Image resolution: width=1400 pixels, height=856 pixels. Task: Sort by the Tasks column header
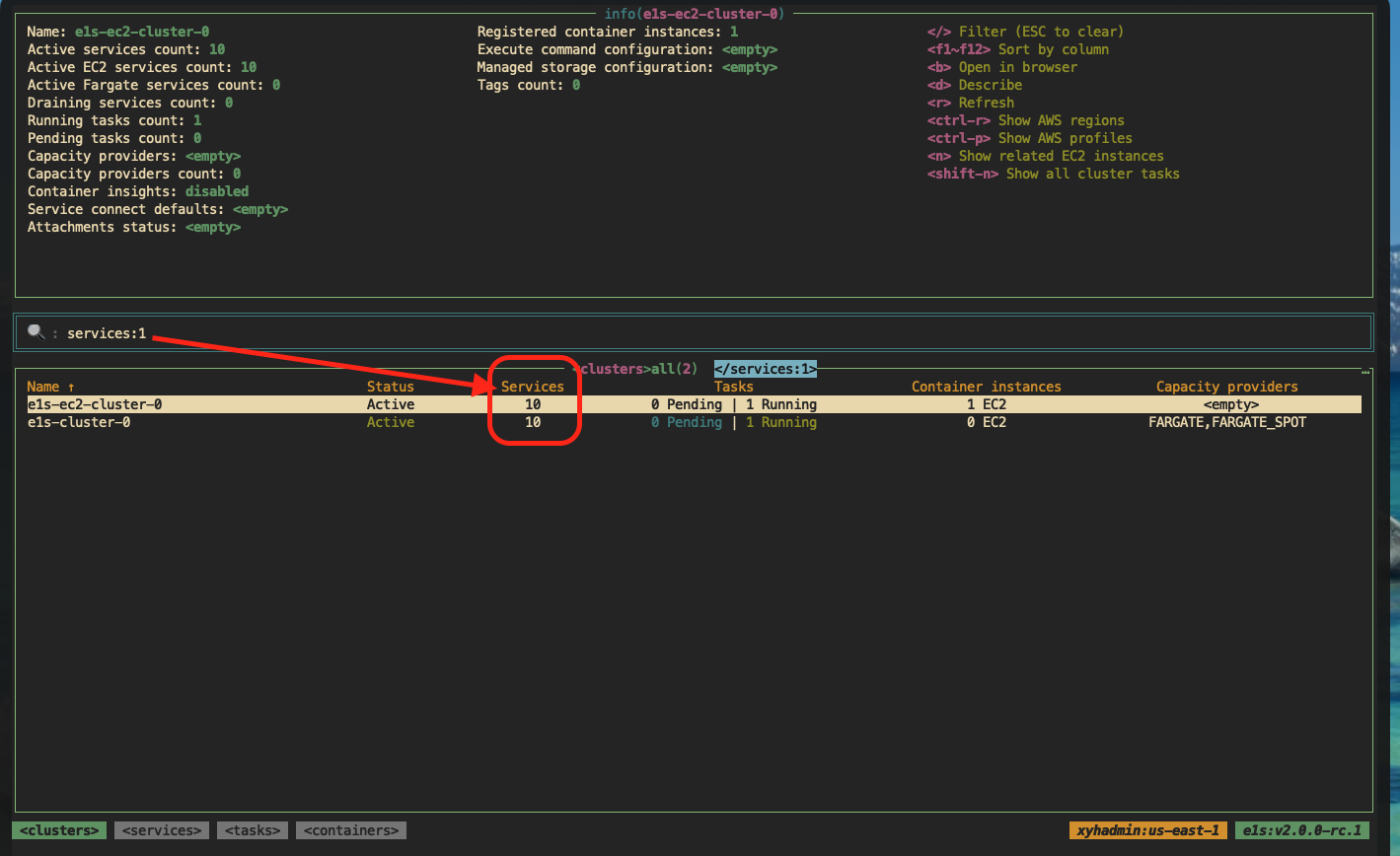(734, 387)
